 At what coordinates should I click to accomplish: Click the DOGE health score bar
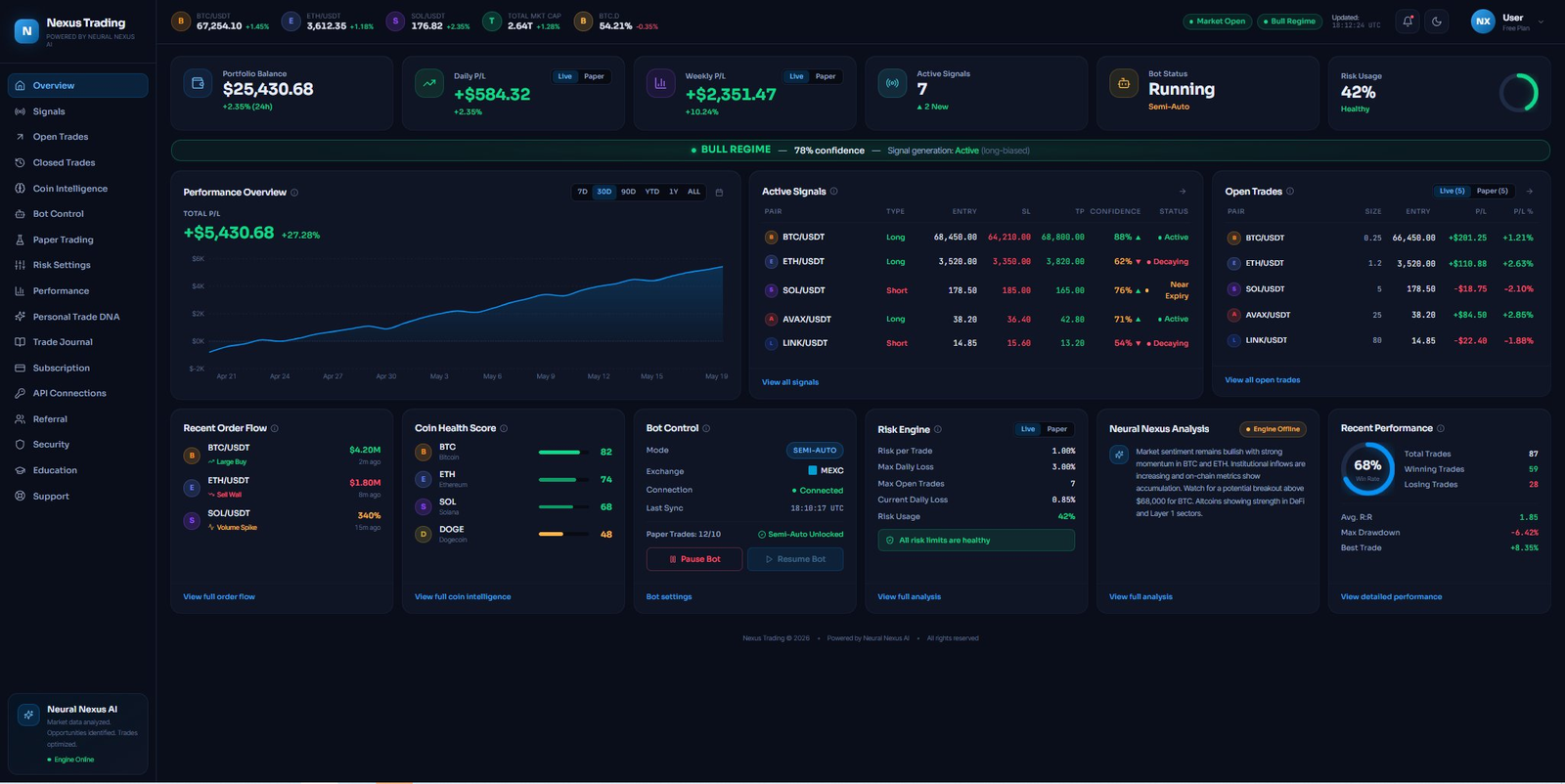563,535
